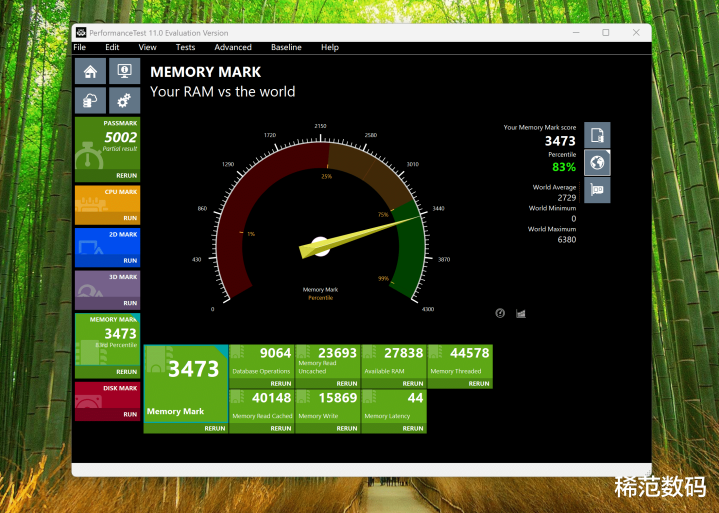Select the CPU Mark tile

pyautogui.click(x=107, y=199)
